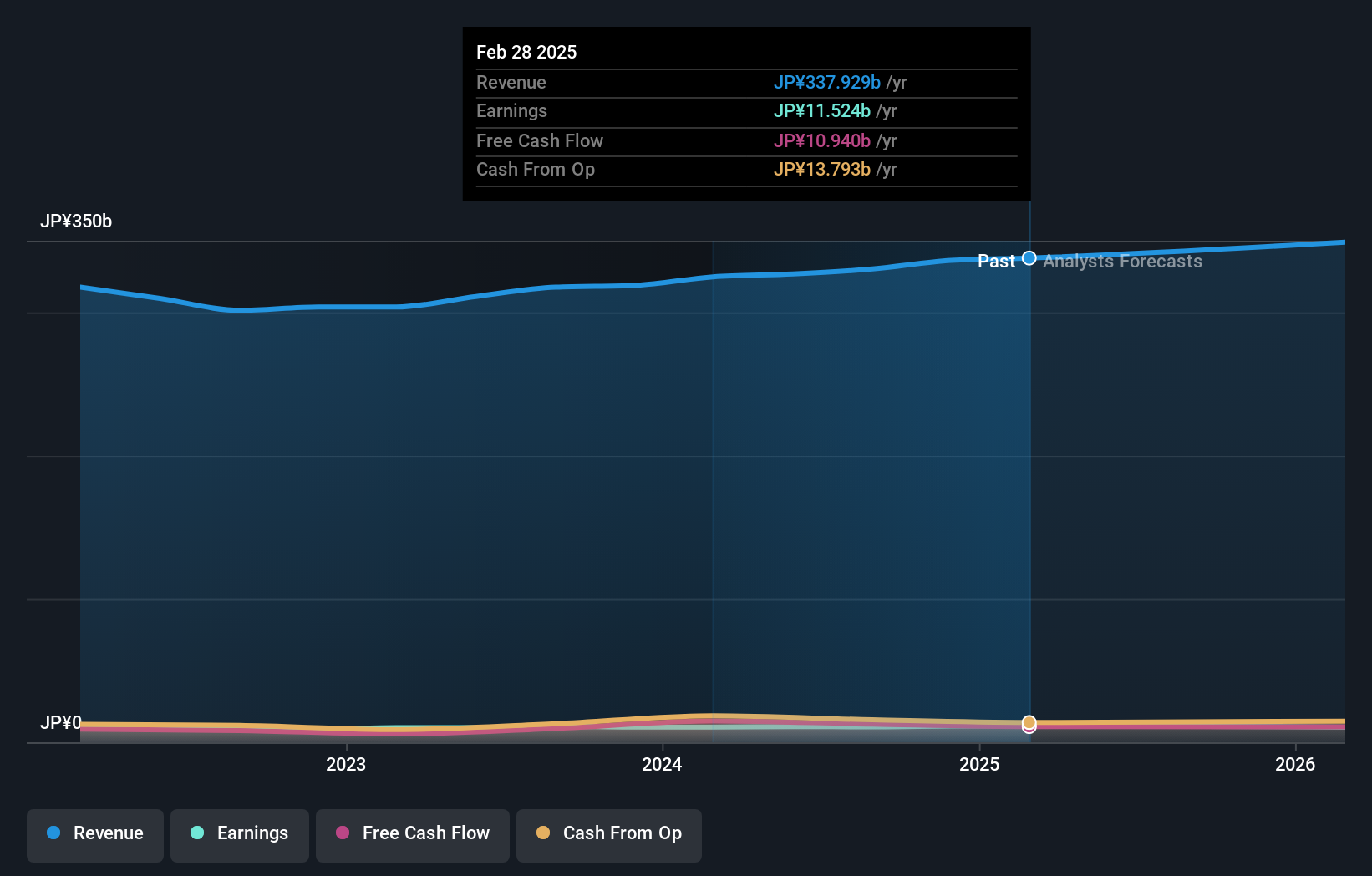Click the Revenue row label in tooltip
Screen dimensions: 1372x876
511,83
